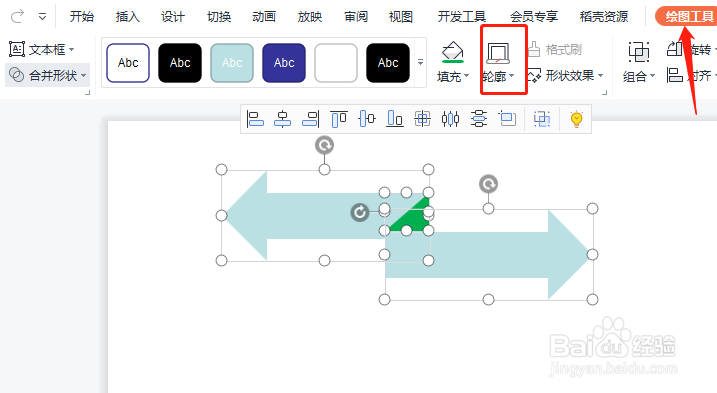Open the 设计 tab
717x393 pixels.
173,17
